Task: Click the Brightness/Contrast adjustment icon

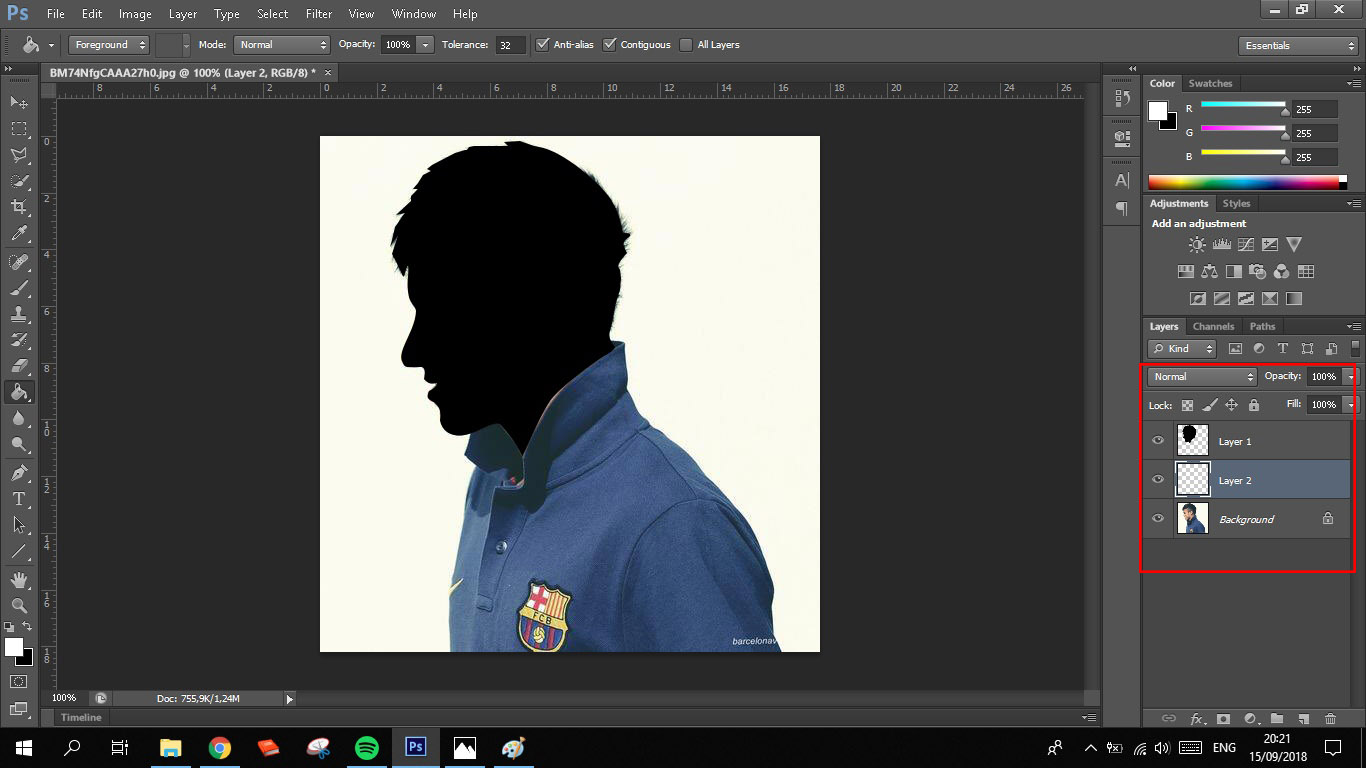Action: (1197, 245)
